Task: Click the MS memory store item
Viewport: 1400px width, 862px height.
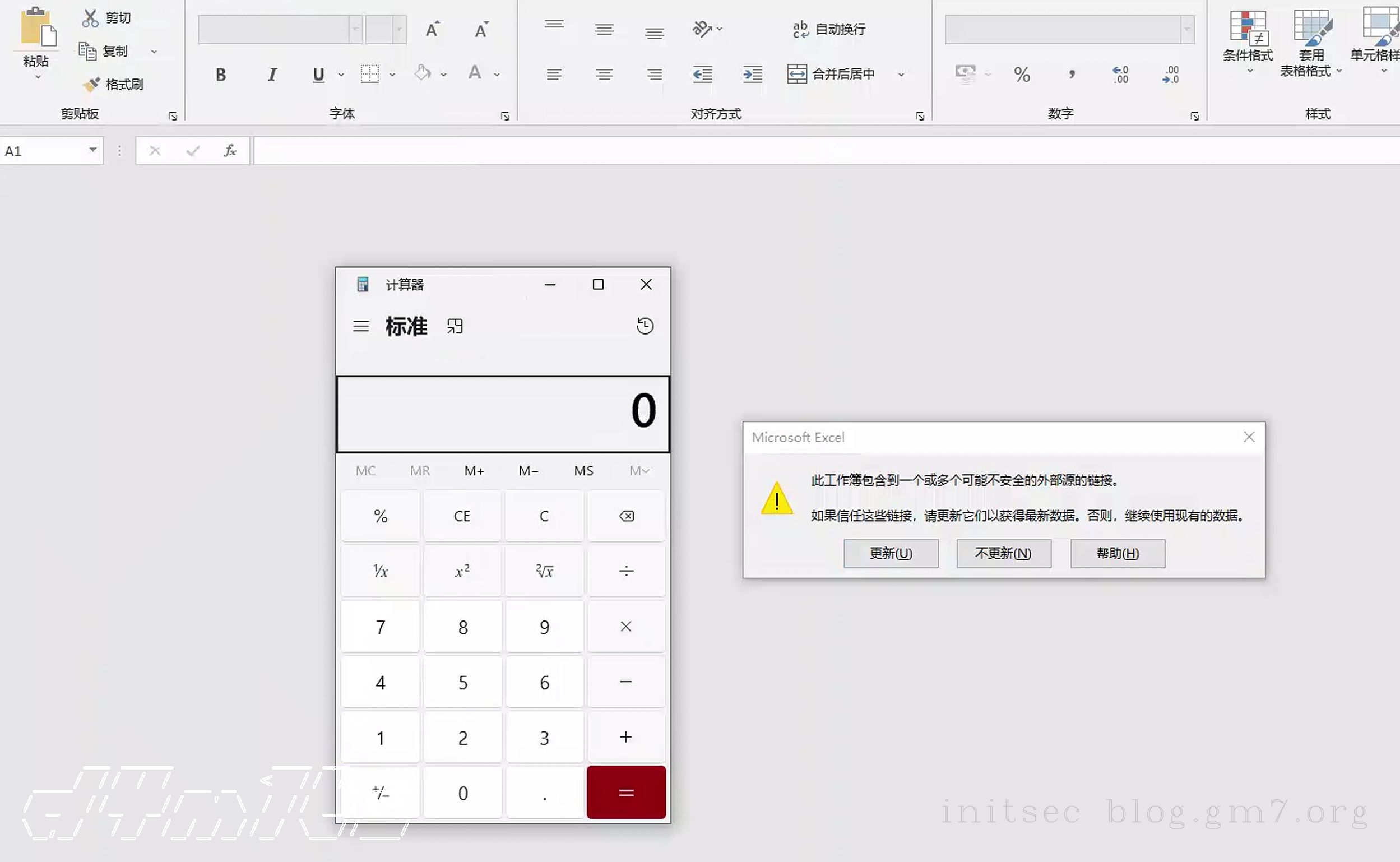Action: tap(584, 471)
